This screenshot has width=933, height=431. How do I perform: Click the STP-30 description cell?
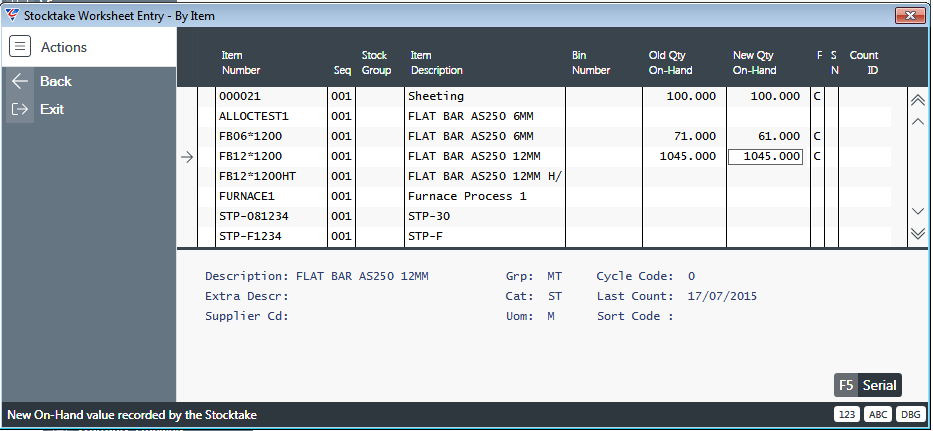428,216
